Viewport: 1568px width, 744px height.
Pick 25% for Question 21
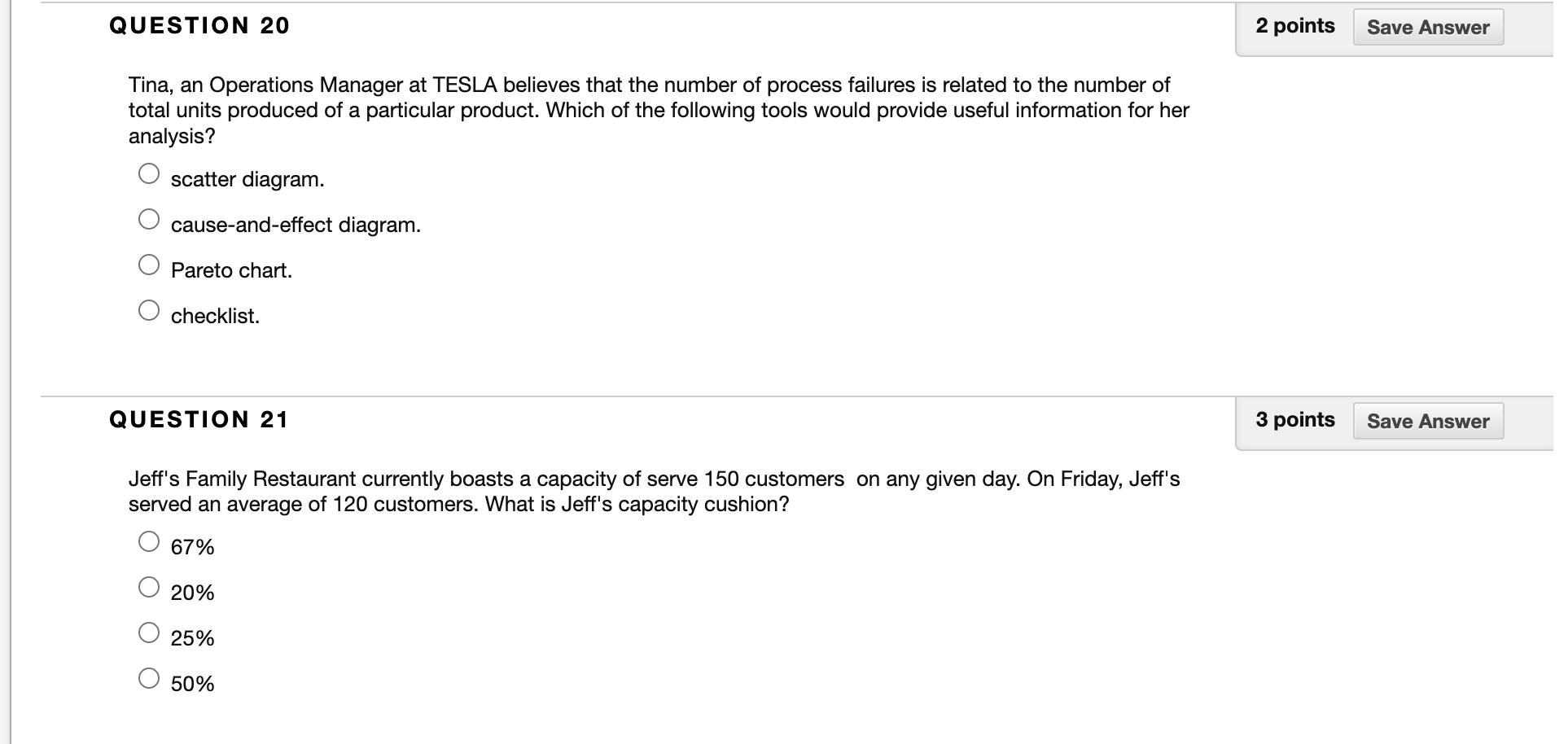pyautogui.click(x=149, y=631)
